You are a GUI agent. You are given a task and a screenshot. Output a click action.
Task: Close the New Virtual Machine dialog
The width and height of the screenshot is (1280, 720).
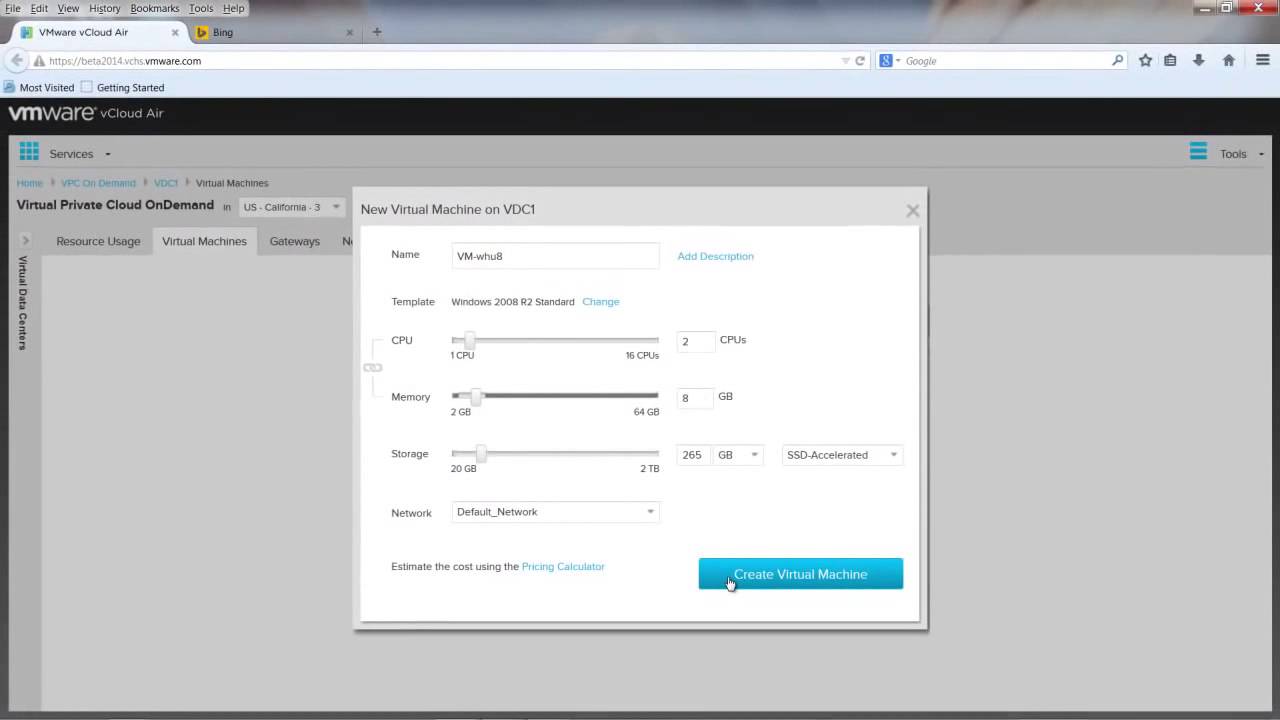click(x=912, y=211)
